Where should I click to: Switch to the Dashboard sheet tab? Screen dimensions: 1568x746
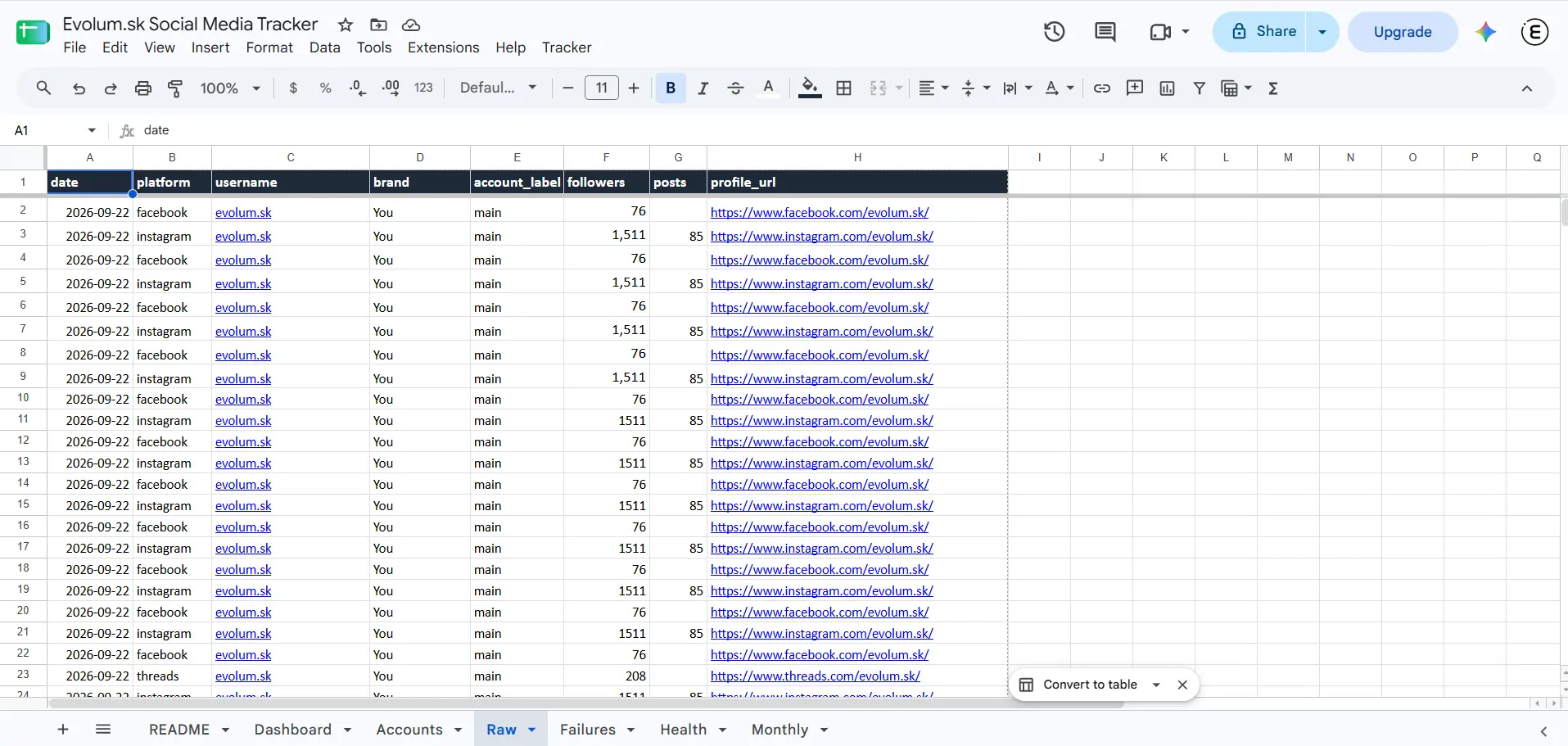click(x=293, y=729)
